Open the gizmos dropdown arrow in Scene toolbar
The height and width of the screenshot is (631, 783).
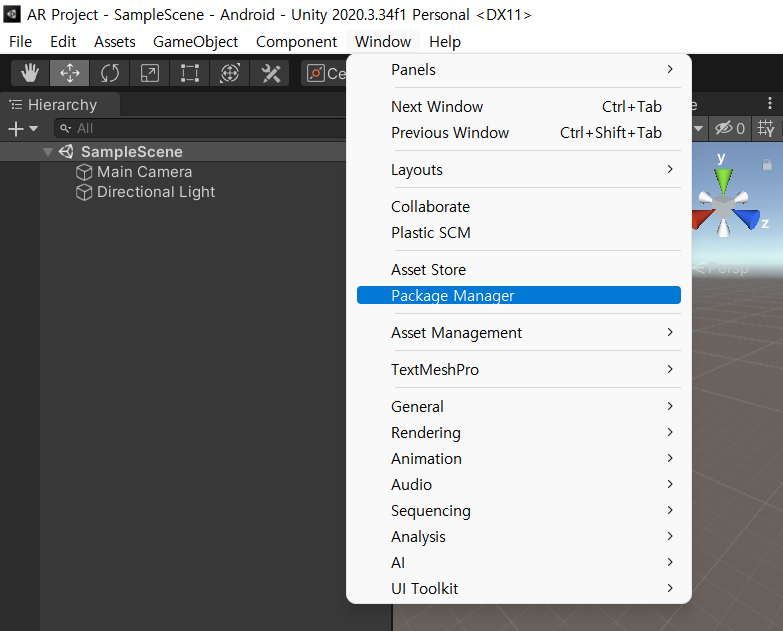tap(698, 128)
